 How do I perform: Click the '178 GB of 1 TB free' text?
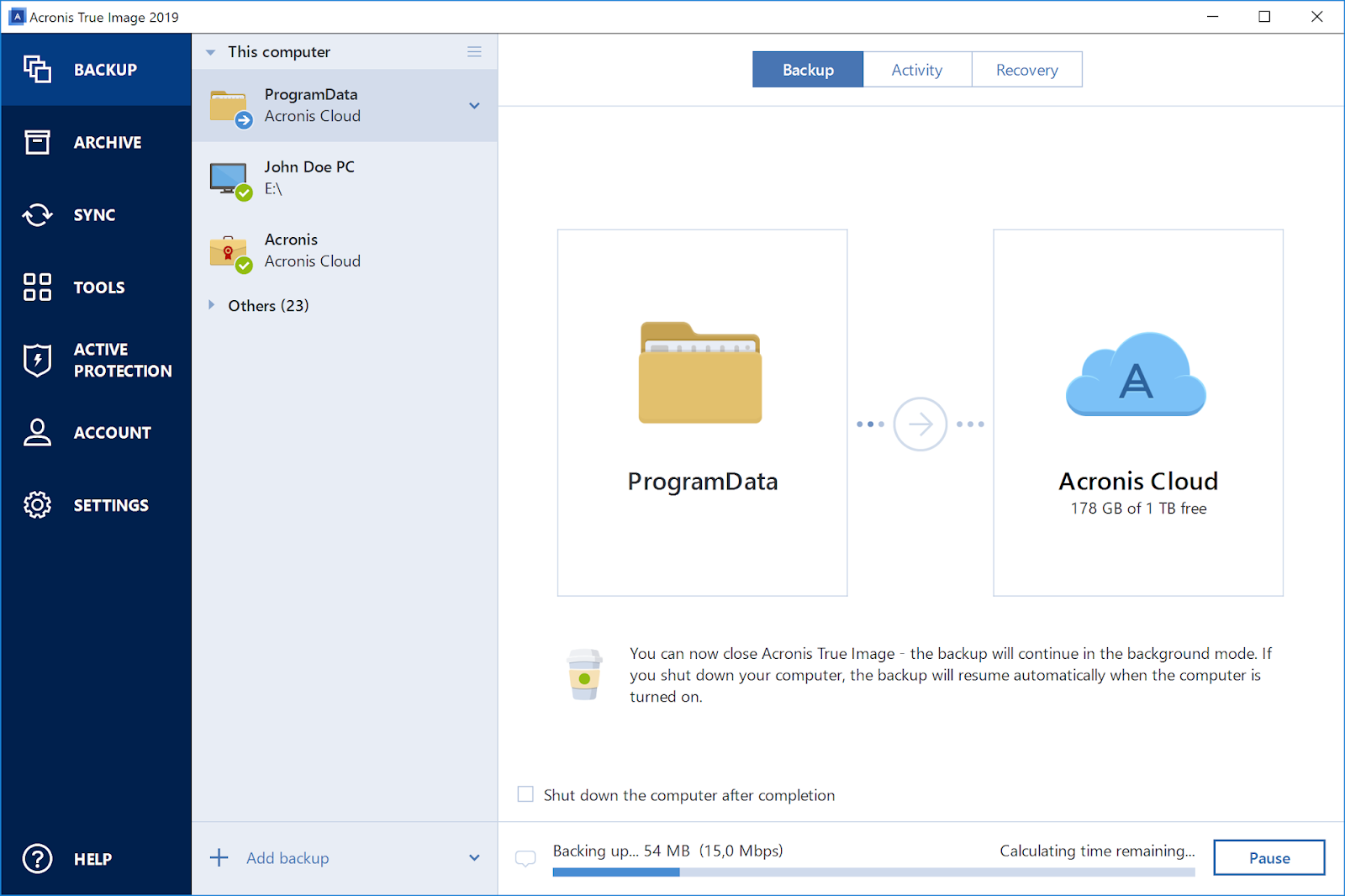1138,509
